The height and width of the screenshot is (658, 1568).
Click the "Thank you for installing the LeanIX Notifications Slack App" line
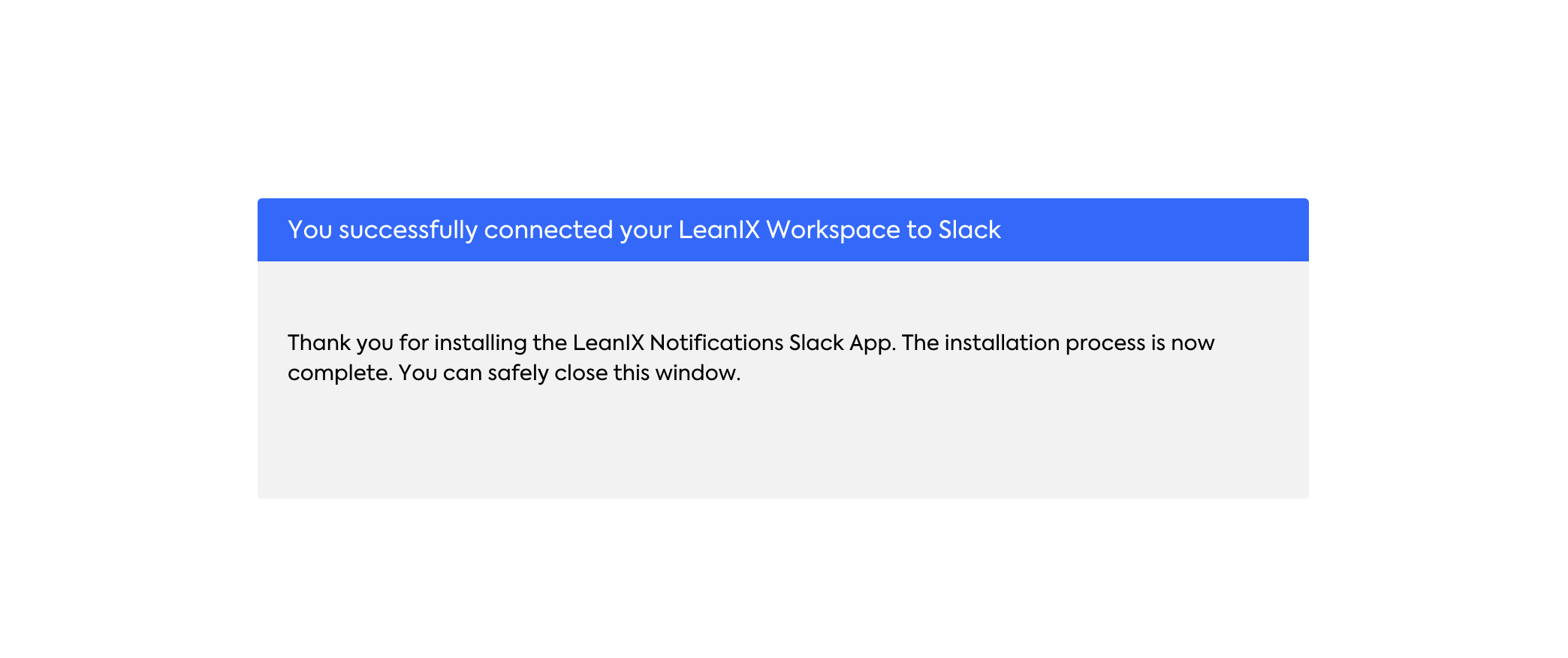point(751,343)
